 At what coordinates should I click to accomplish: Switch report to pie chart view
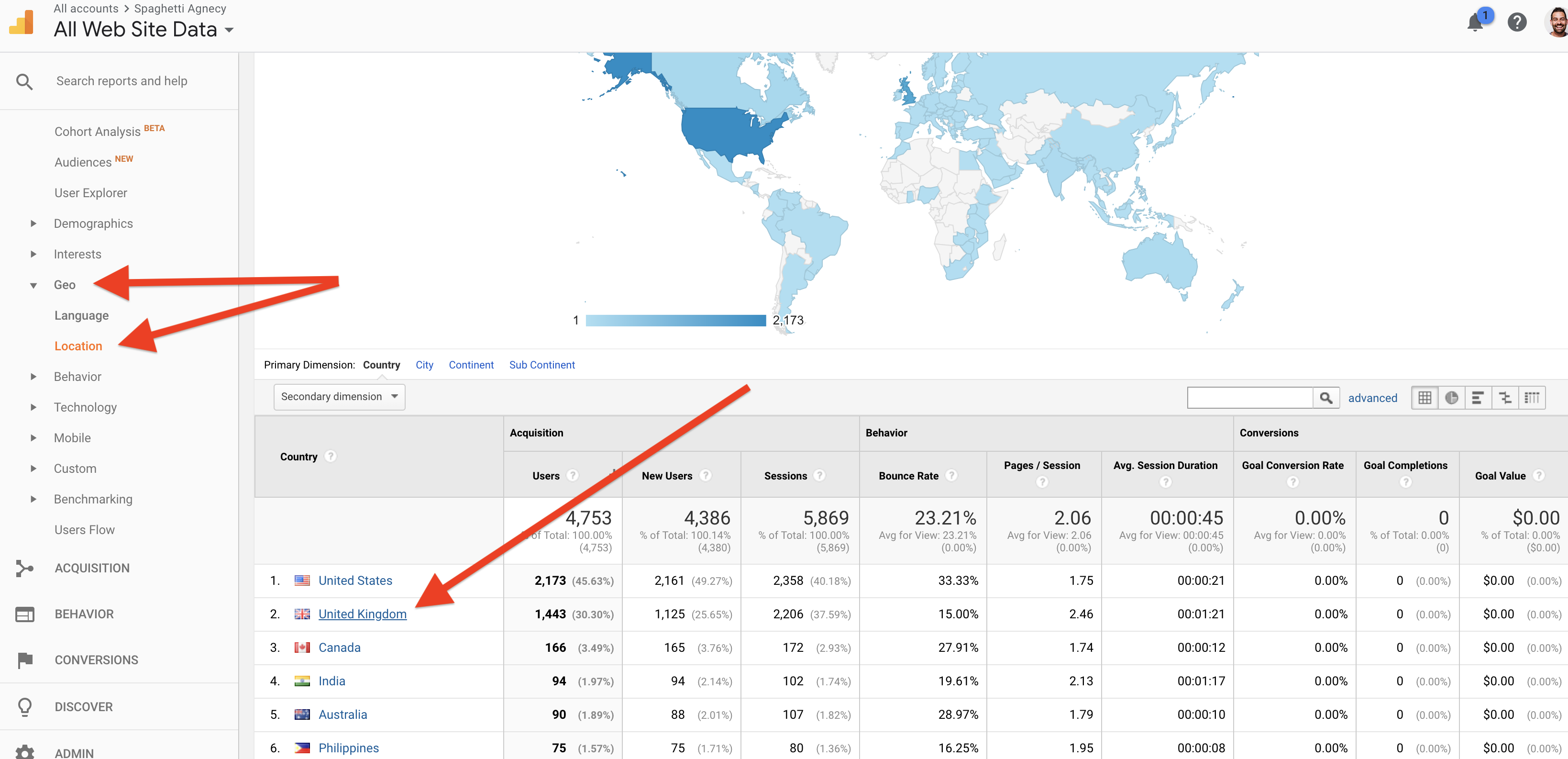coord(1452,398)
